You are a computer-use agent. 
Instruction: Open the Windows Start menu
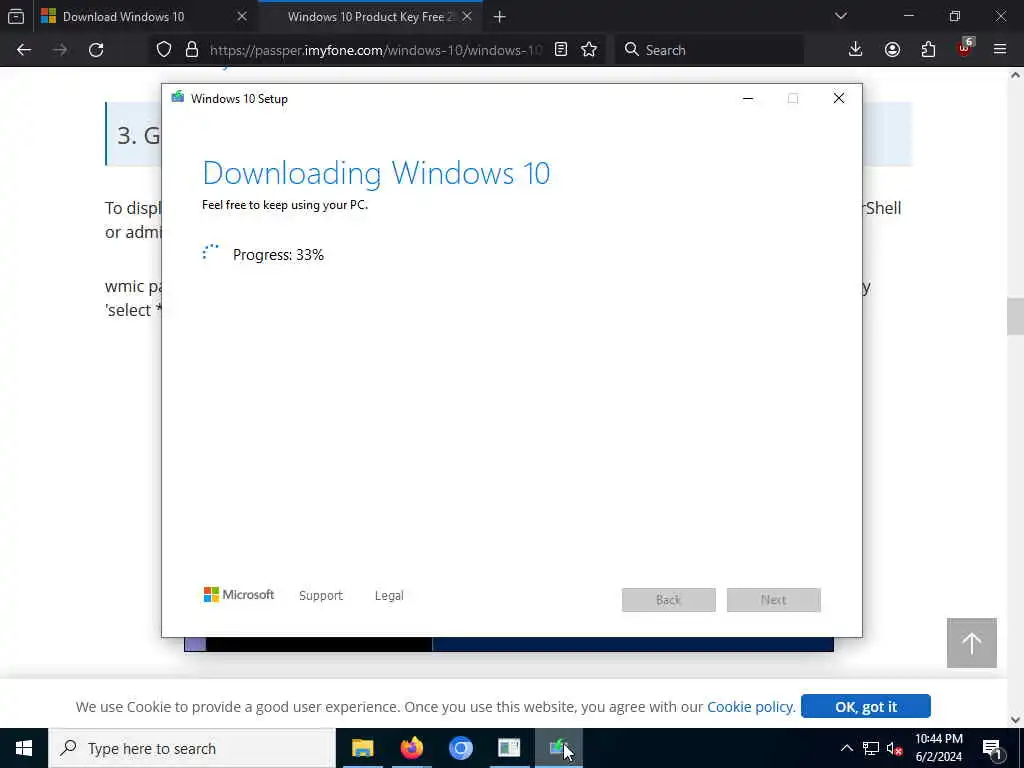(24, 748)
